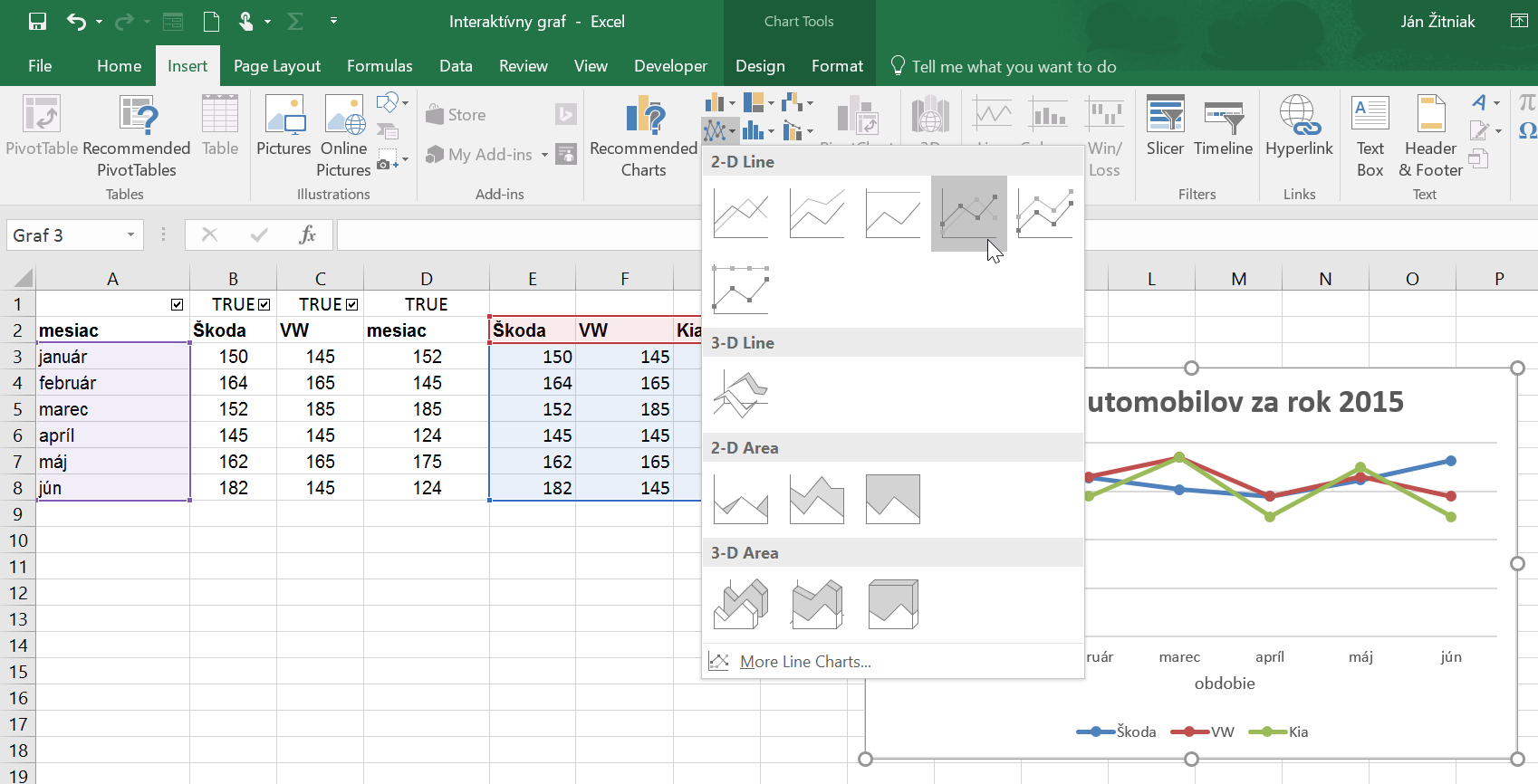Open More Line Charts link

pyautogui.click(x=805, y=662)
